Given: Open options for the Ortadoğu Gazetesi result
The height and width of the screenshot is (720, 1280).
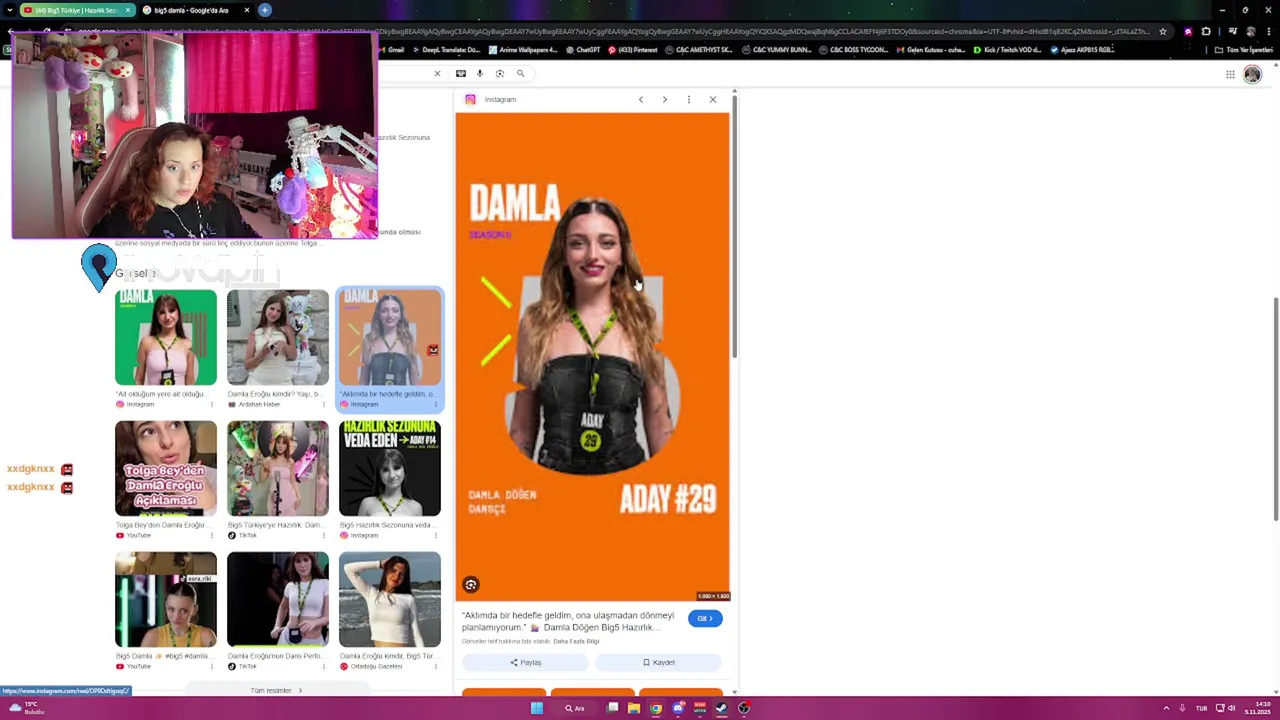Looking at the screenshot, I should pyautogui.click(x=435, y=666).
